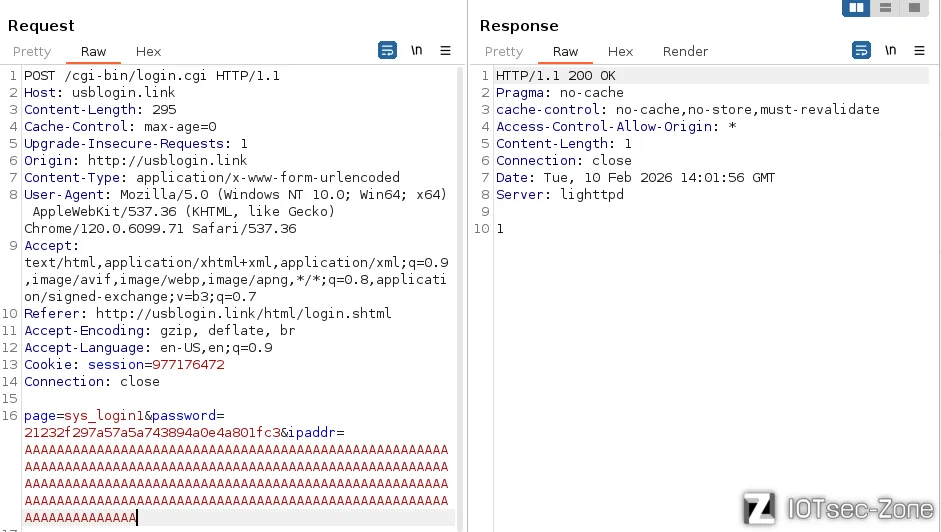Click the POST /cgi-bin/login.cgi request line

click(x=152, y=76)
